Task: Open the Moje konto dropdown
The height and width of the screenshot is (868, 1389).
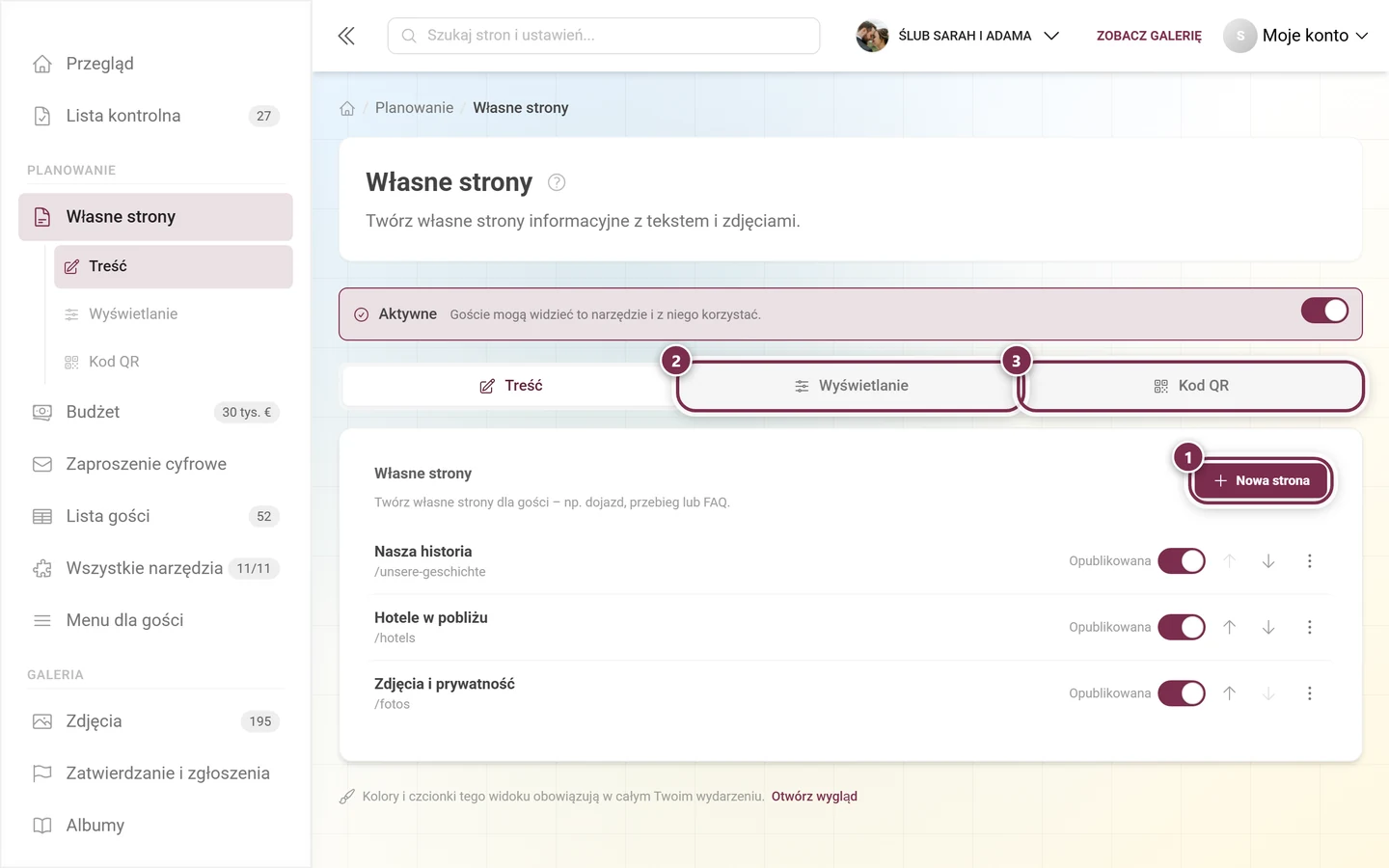Action: click(1296, 36)
